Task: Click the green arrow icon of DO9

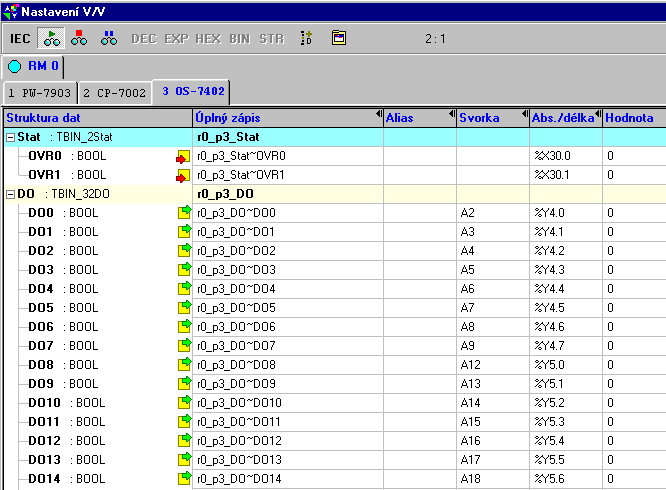Action: [x=184, y=383]
